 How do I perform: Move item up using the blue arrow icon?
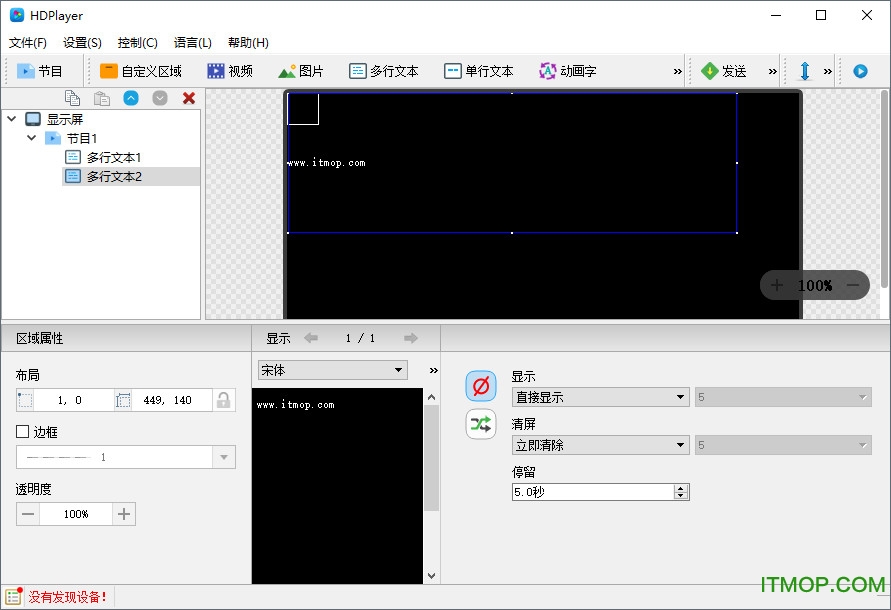[x=131, y=97]
